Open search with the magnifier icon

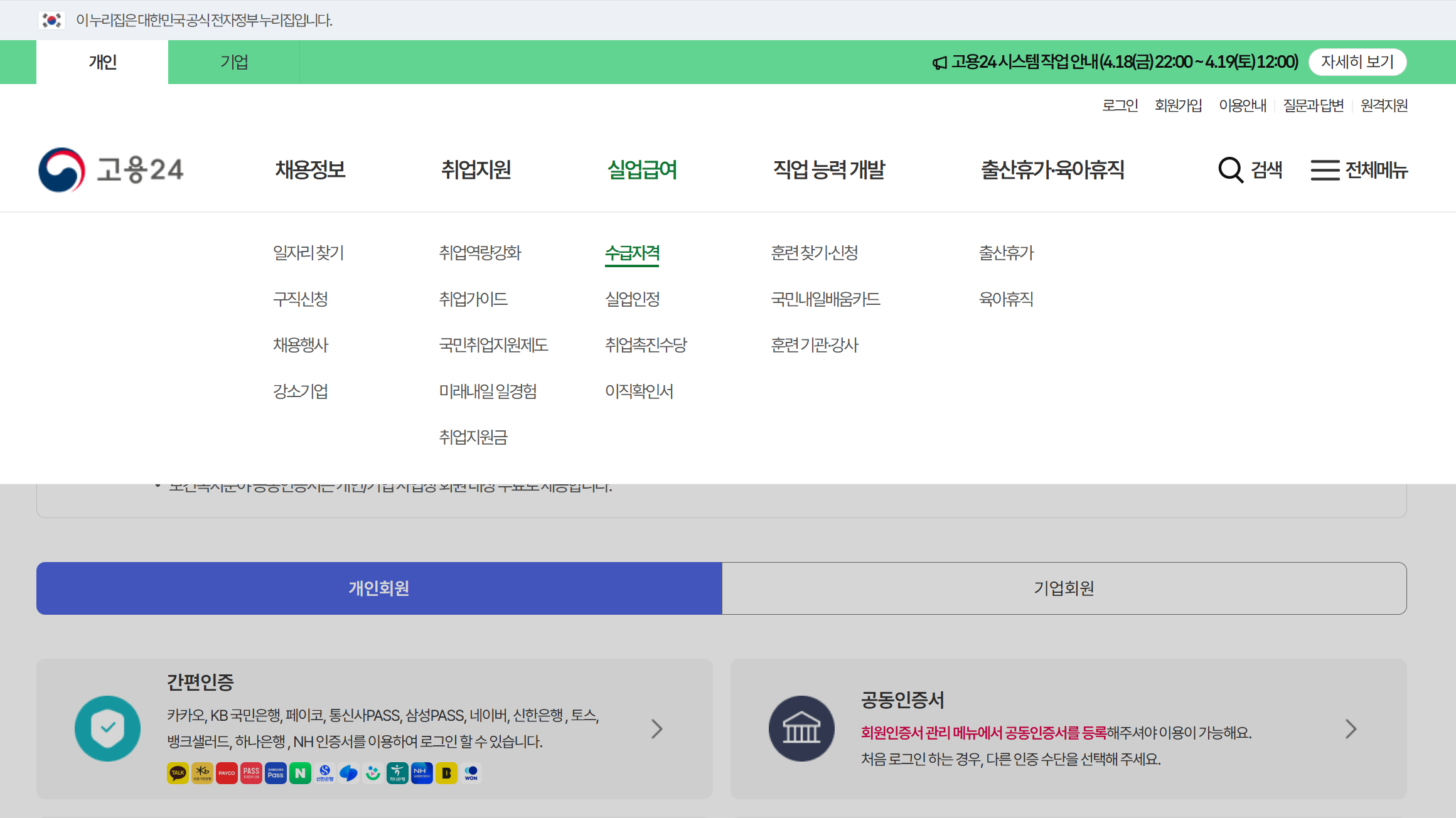1230,169
